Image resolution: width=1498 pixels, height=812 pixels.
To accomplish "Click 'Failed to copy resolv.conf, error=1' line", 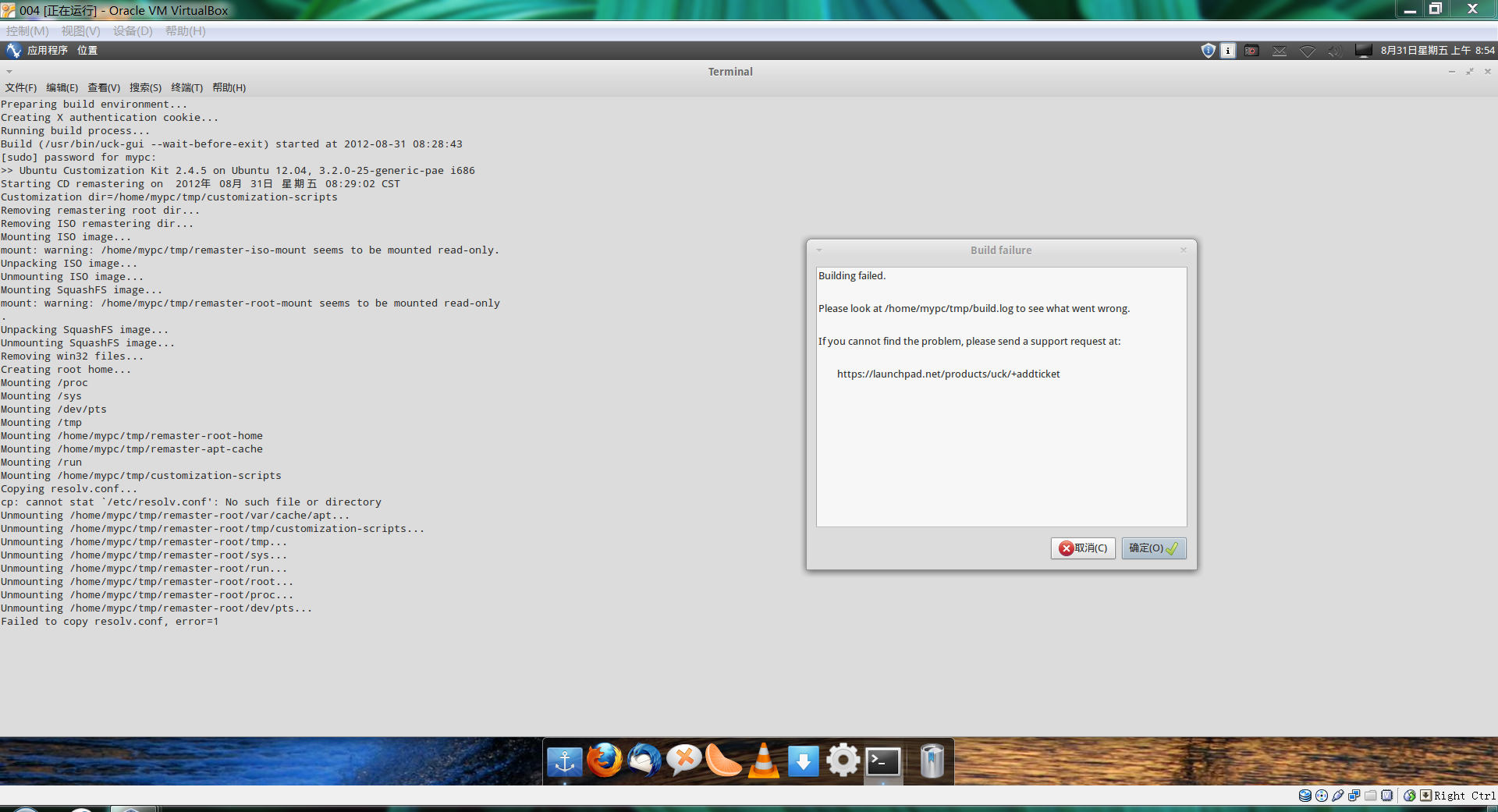I will (x=110, y=622).
